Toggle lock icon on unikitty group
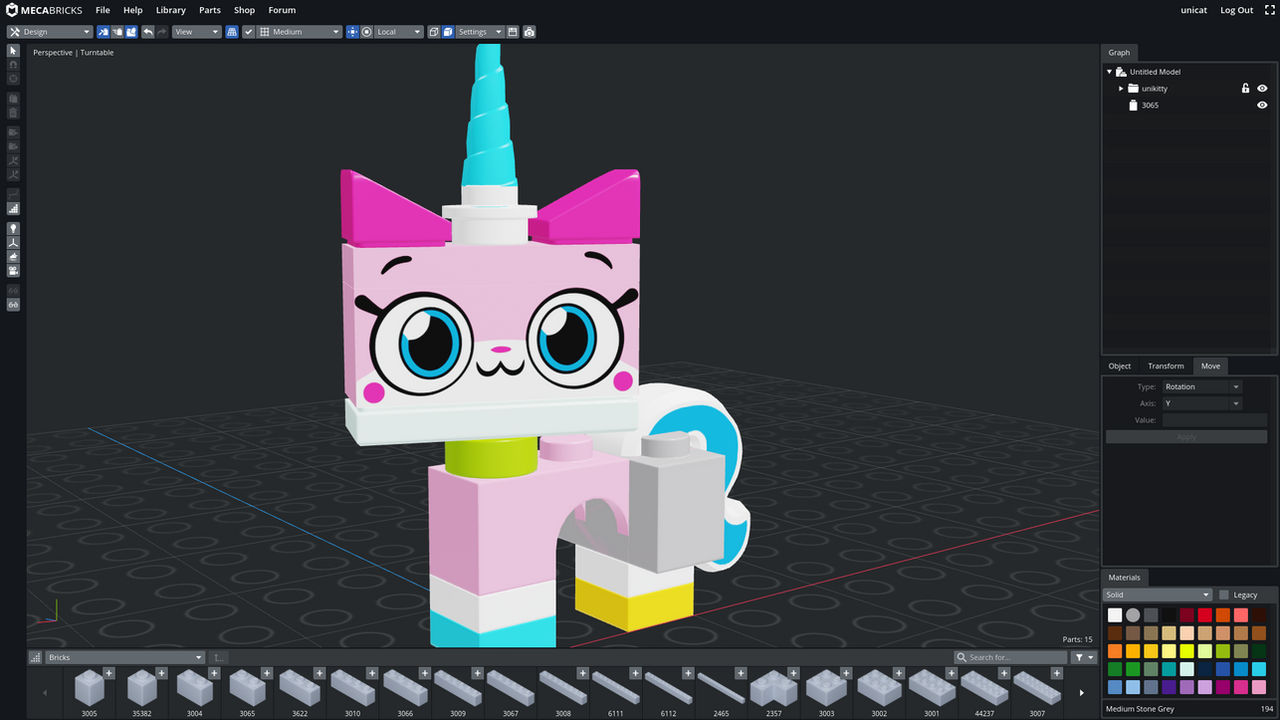Image resolution: width=1280 pixels, height=720 pixels. 1245,88
